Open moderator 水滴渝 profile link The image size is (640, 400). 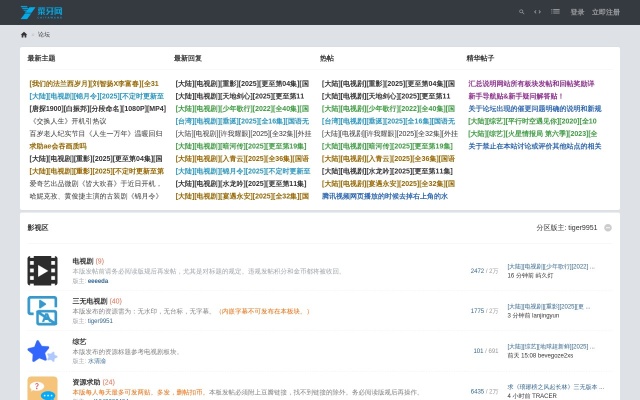(x=96, y=361)
